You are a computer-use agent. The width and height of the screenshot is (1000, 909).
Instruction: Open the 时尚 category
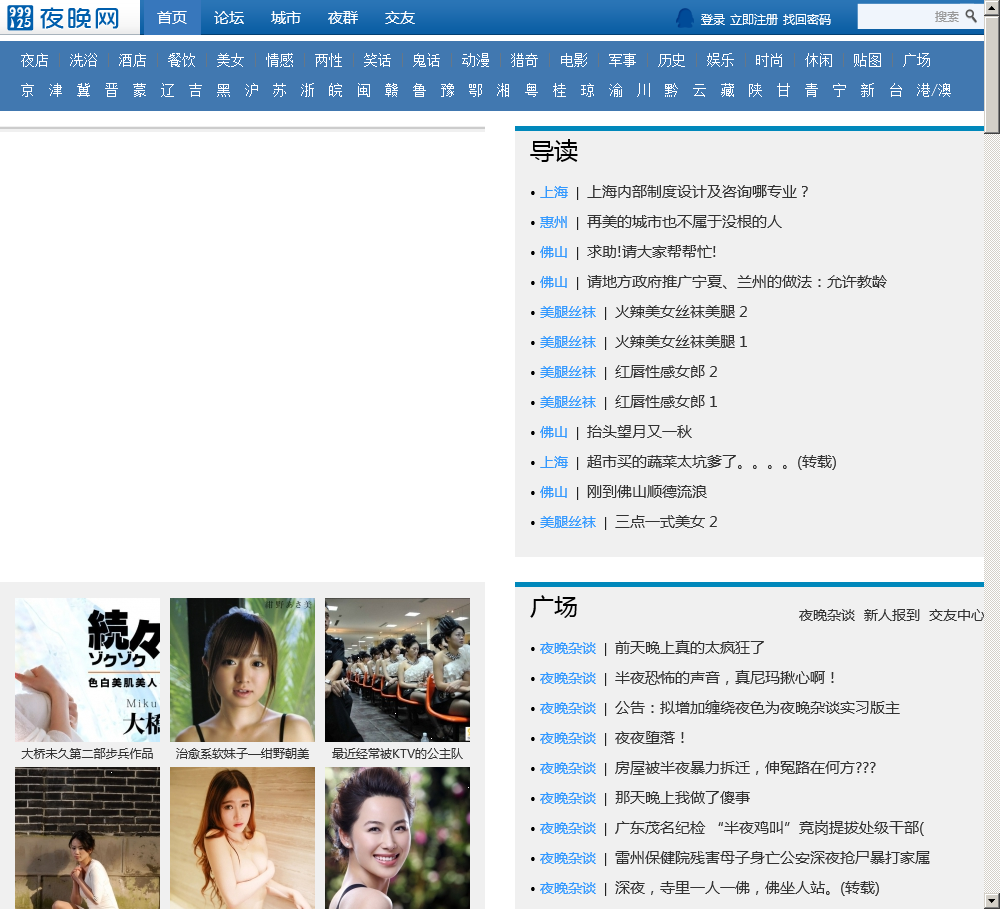[x=769, y=61]
